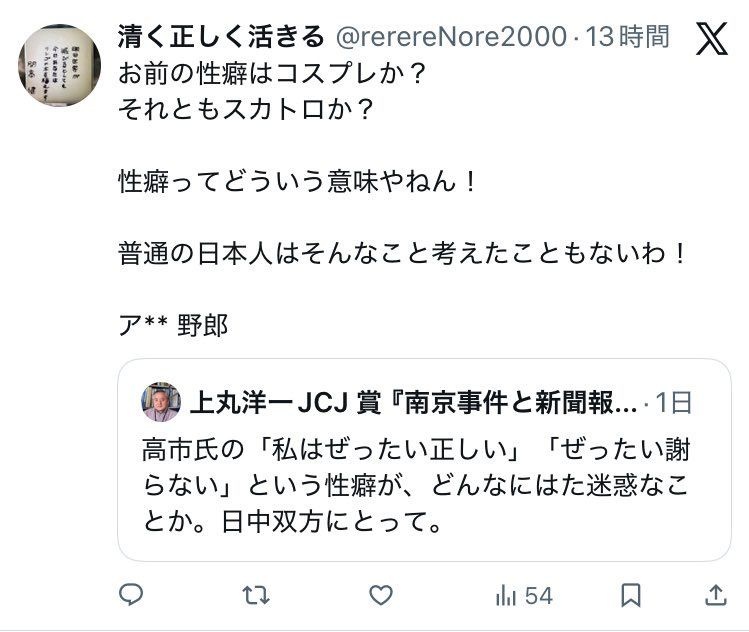Viewport: 749px width, 632px height.
Task: Open the quoted author's avatar thumbnail
Action: (x=161, y=402)
